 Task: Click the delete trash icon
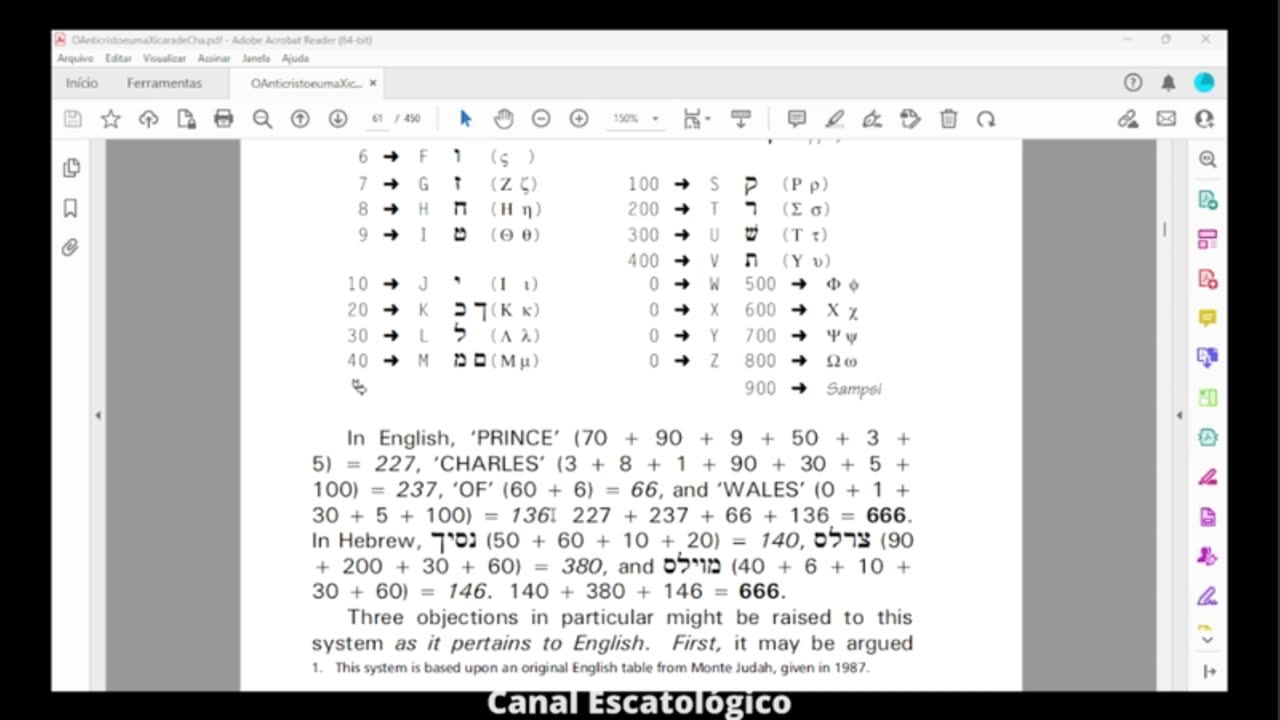tap(949, 119)
